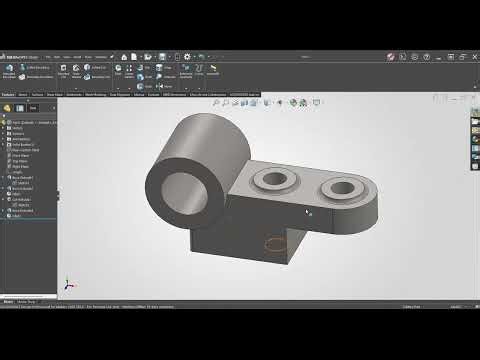Click the Home icon in the top toolbar
This screenshot has width=480, height=360.
point(124,57)
